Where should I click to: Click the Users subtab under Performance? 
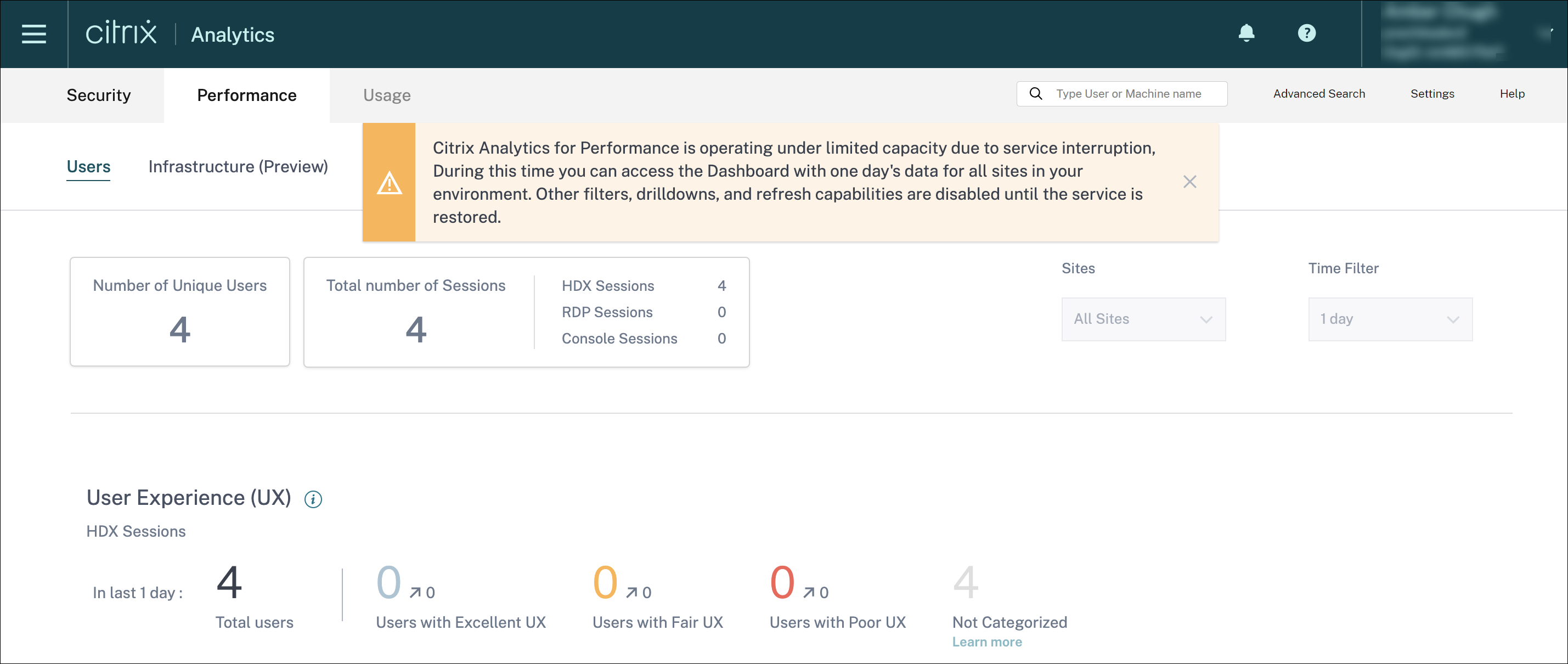point(87,166)
